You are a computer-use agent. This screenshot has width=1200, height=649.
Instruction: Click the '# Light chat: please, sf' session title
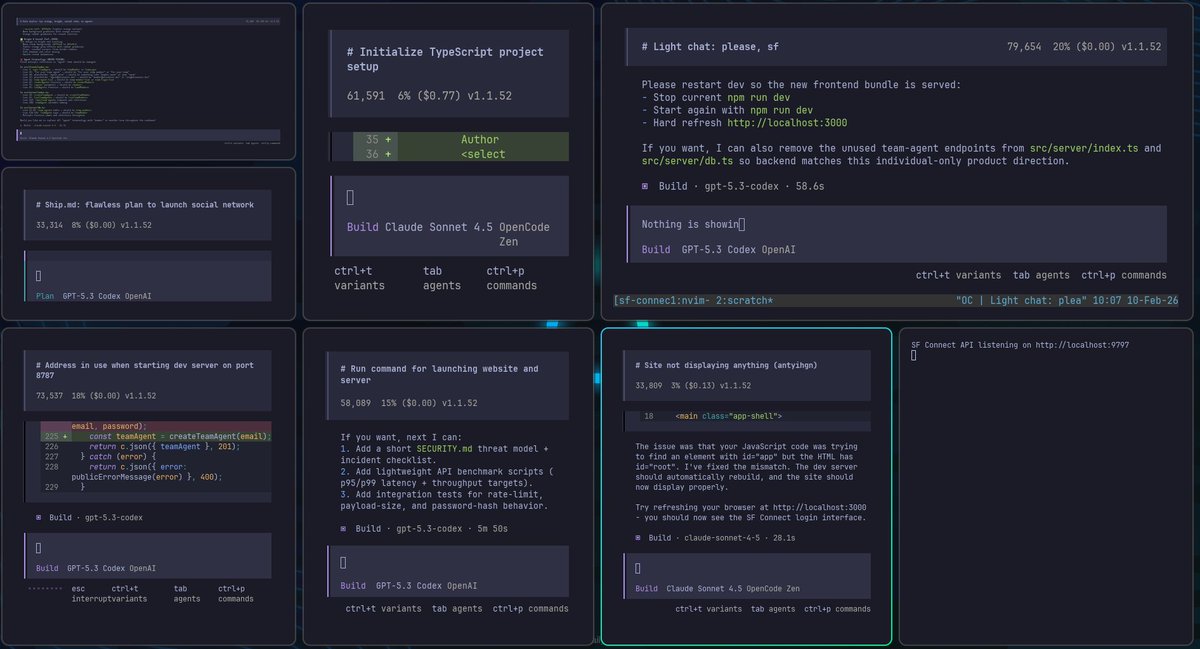tap(710, 47)
